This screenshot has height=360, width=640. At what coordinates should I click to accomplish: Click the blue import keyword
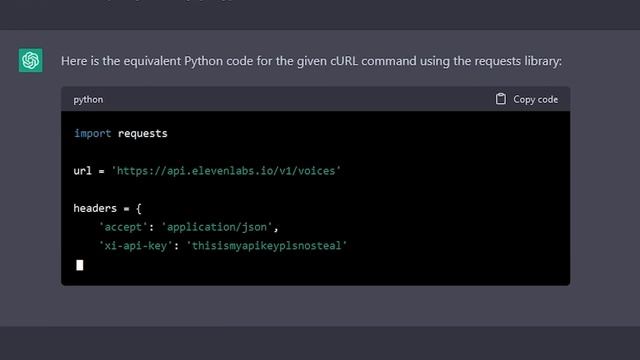tap(93, 133)
